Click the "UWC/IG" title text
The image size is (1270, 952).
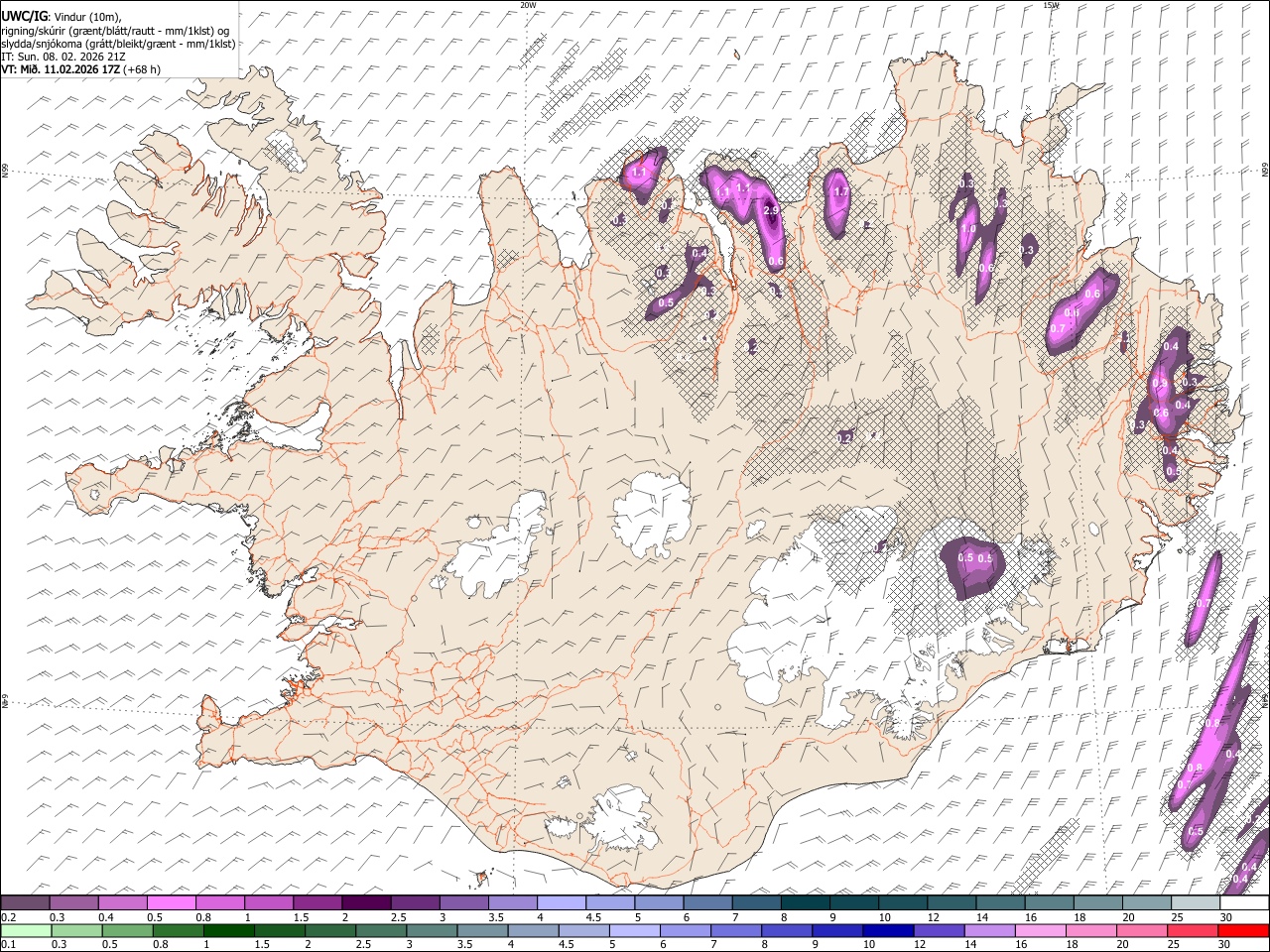point(23,17)
